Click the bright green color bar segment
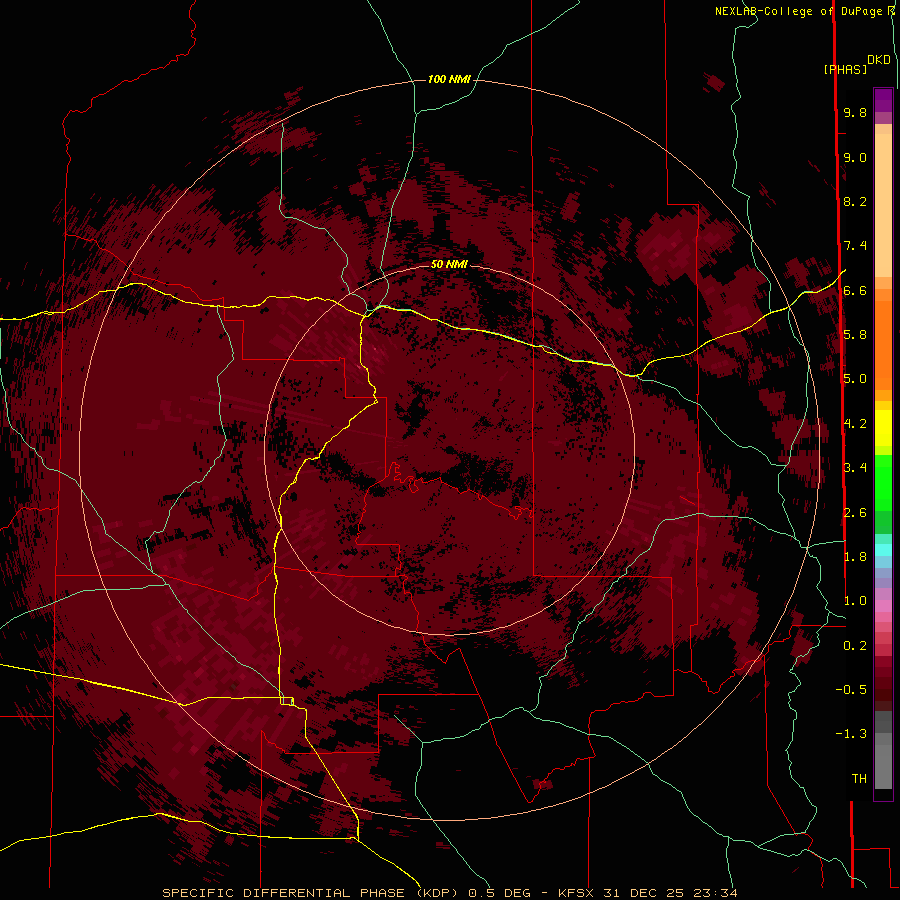 point(883,483)
